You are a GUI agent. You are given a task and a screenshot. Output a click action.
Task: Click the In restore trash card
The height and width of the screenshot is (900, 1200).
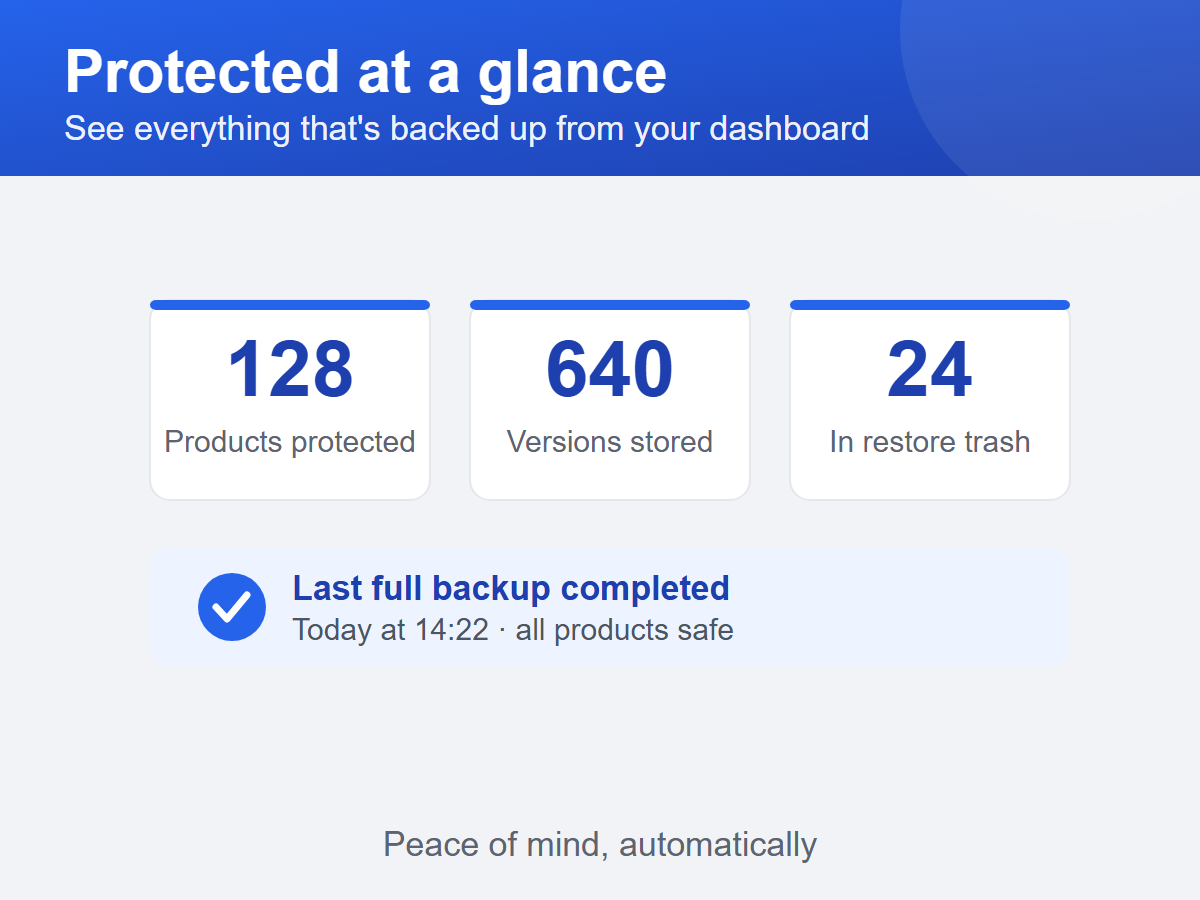[930, 400]
